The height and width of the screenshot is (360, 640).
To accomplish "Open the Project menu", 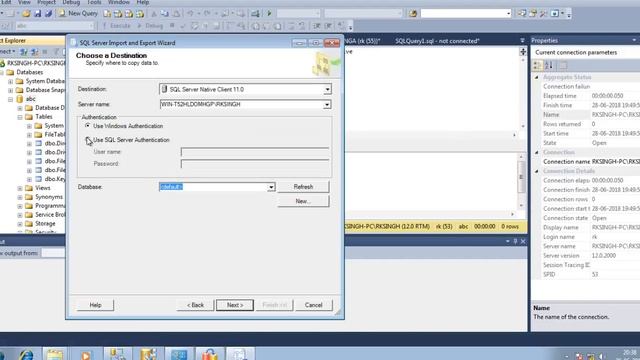I will (46, 2).
